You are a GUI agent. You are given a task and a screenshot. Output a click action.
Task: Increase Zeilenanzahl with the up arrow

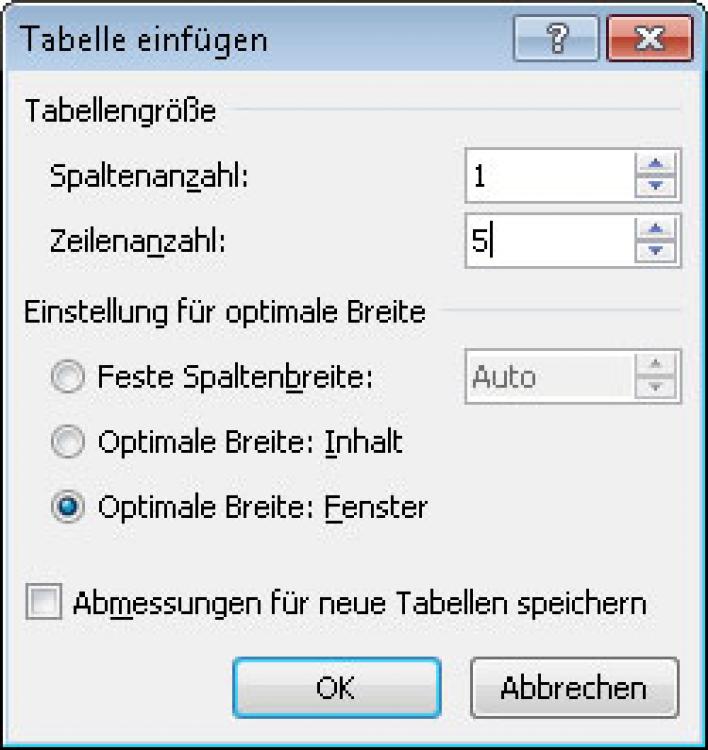click(657, 230)
